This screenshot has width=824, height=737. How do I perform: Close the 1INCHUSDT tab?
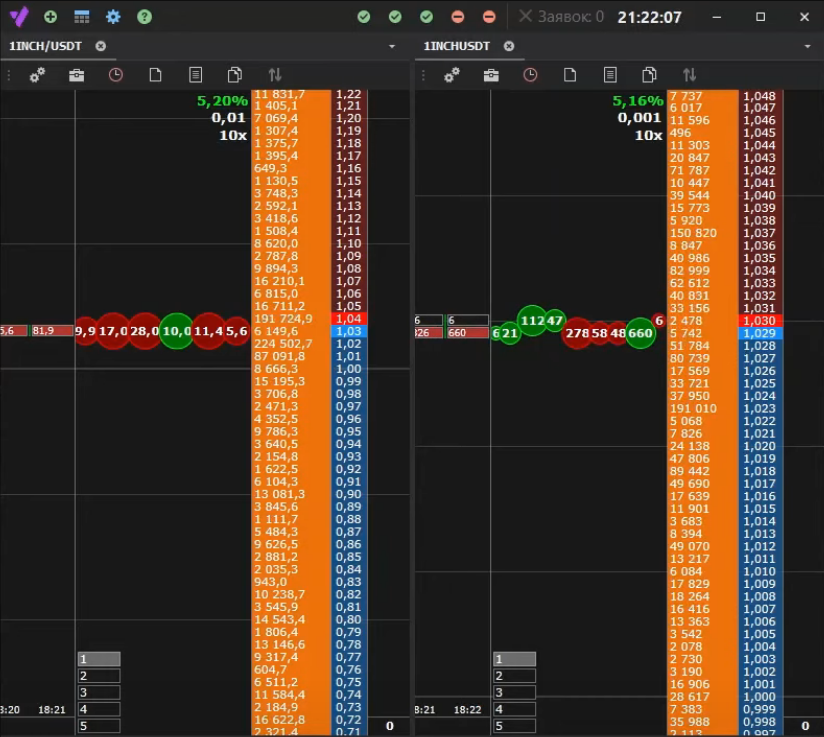[509, 46]
